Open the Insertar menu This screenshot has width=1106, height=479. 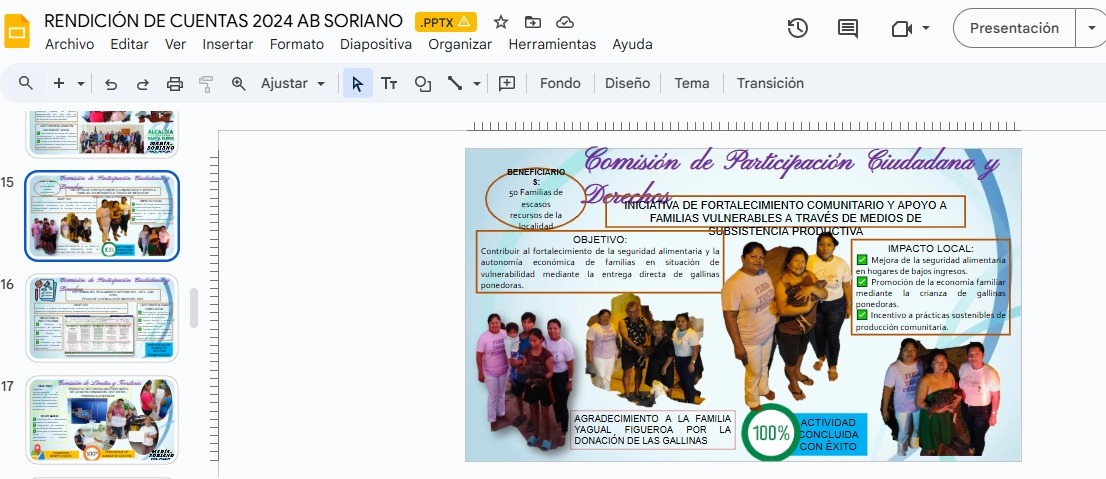click(228, 44)
